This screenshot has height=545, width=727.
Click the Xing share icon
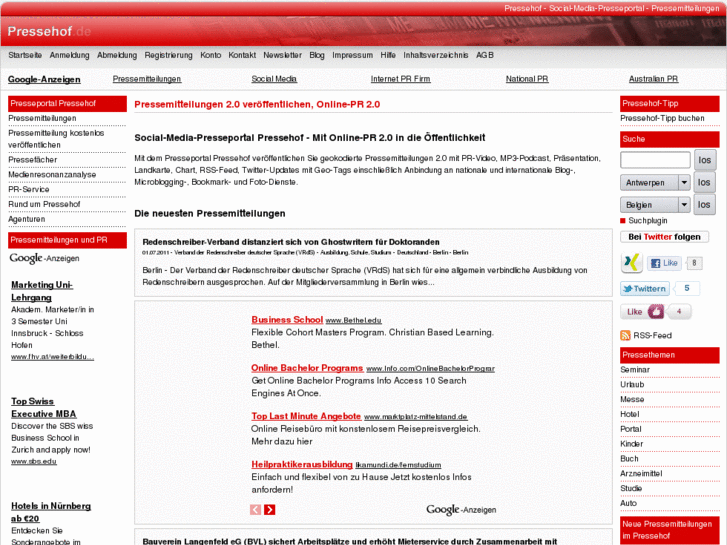click(x=631, y=263)
